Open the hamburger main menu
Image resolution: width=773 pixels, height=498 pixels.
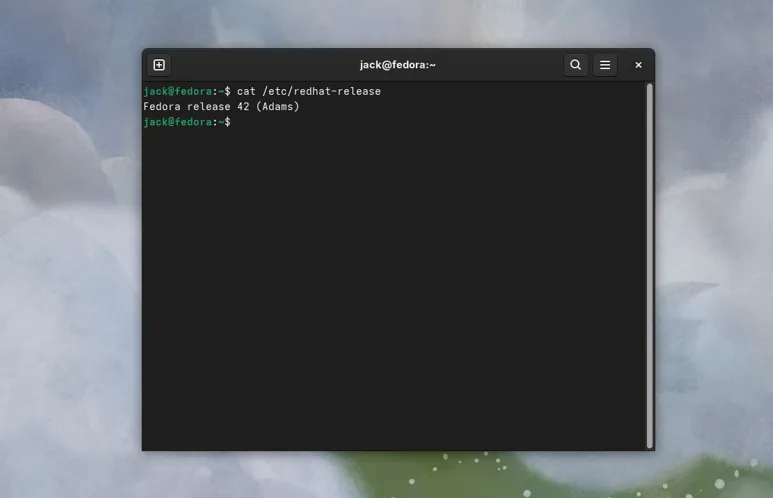[x=605, y=65]
